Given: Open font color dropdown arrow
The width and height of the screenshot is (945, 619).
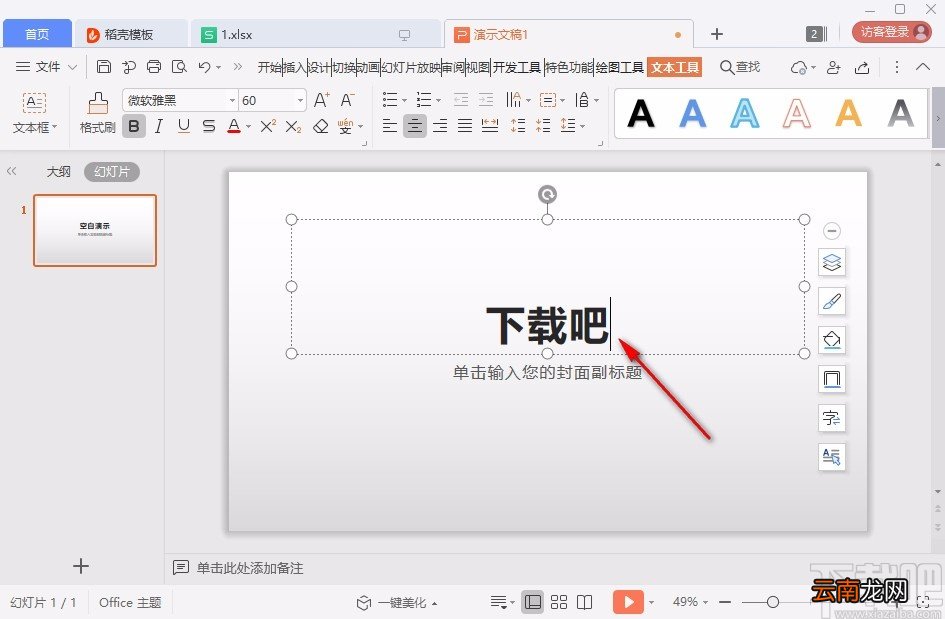Looking at the screenshot, I should (x=248, y=127).
